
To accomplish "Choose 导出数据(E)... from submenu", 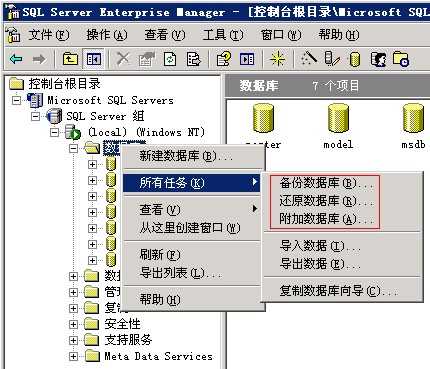I will pos(342,264).
